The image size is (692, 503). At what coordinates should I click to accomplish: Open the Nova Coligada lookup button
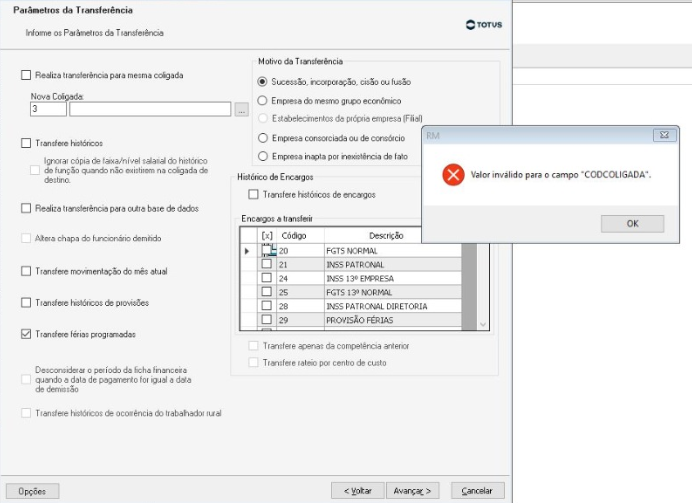click(x=241, y=109)
